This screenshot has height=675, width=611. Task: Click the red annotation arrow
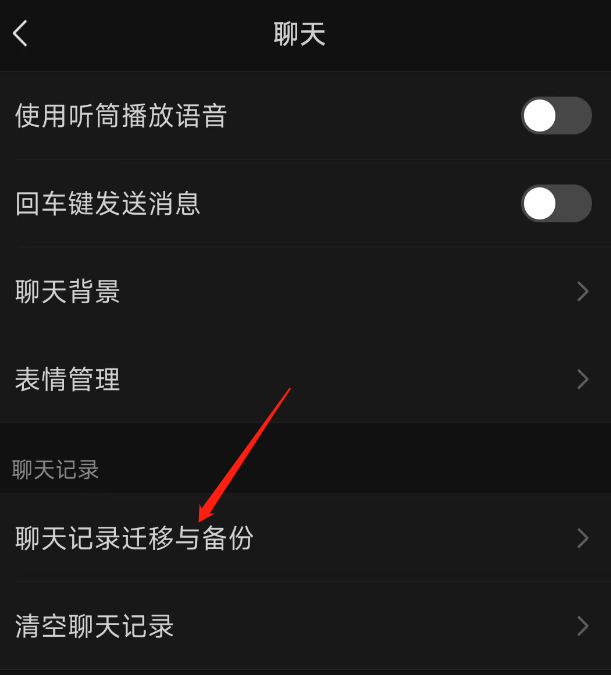244,455
